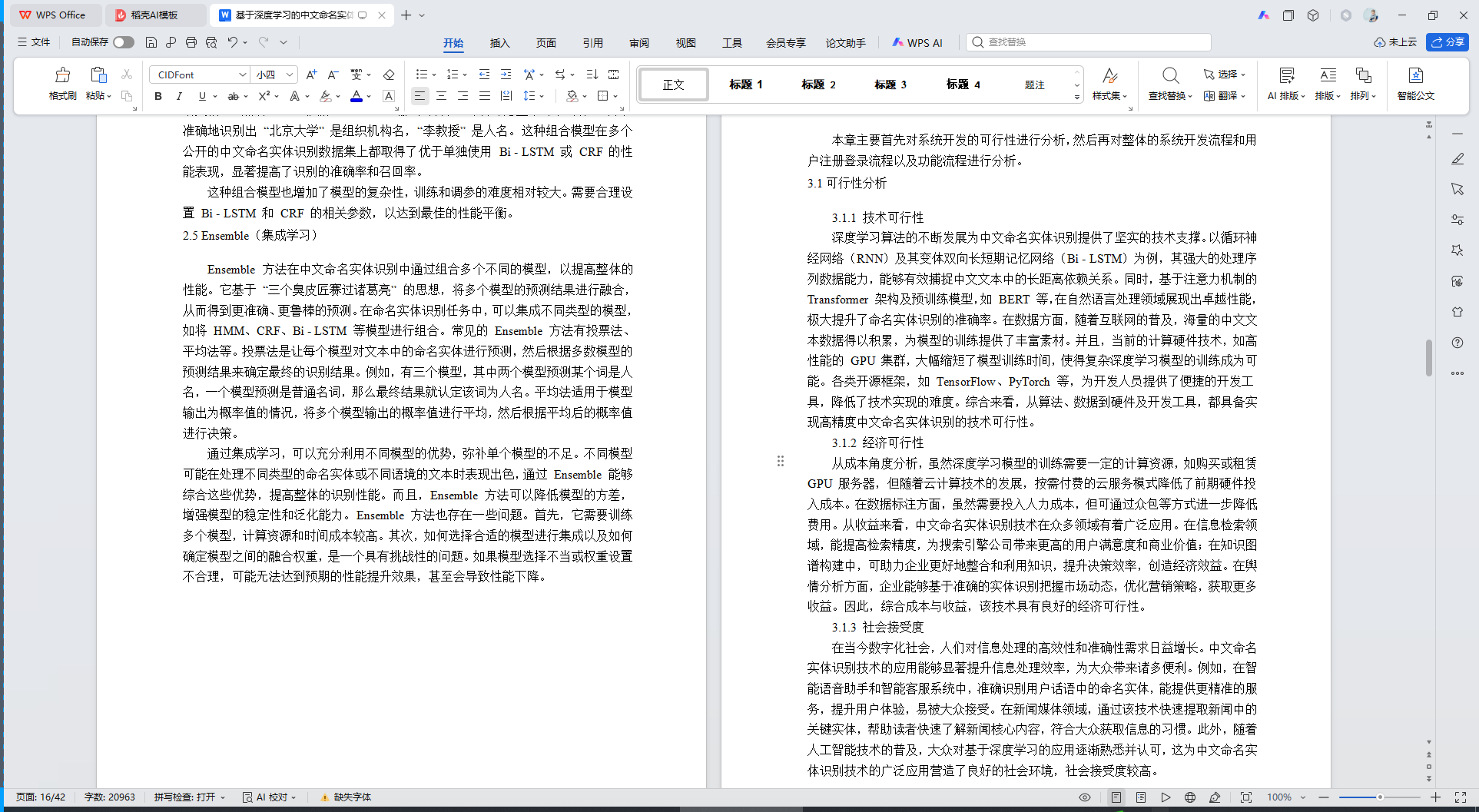Click the more options dots in right sidebar
1479x812 pixels.
tap(1457, 373)
